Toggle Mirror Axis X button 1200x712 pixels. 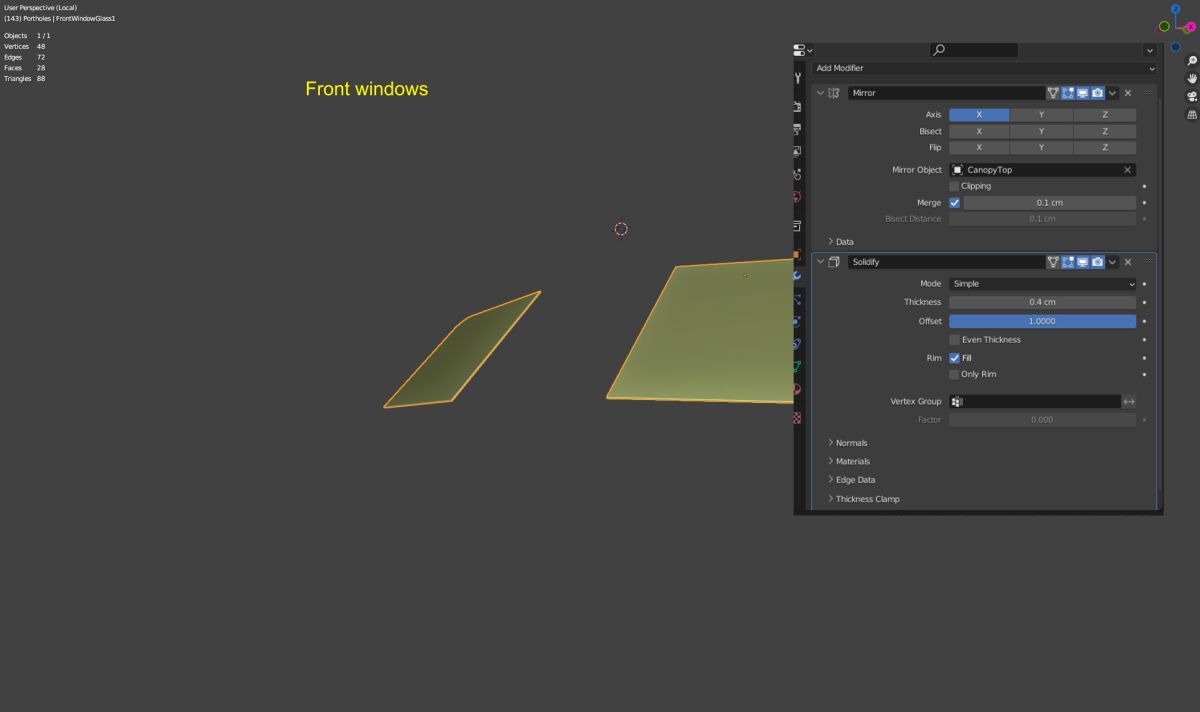pos(979,115)
